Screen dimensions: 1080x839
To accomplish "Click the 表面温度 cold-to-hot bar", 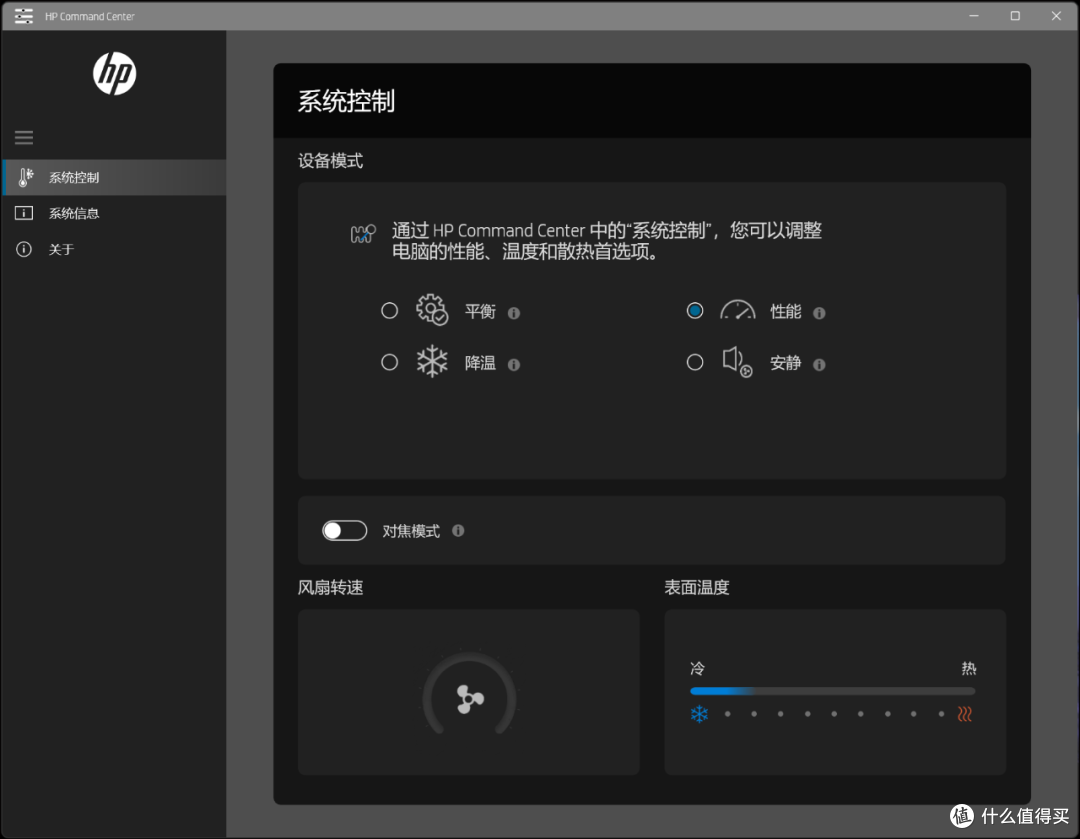I will [833, 691].
